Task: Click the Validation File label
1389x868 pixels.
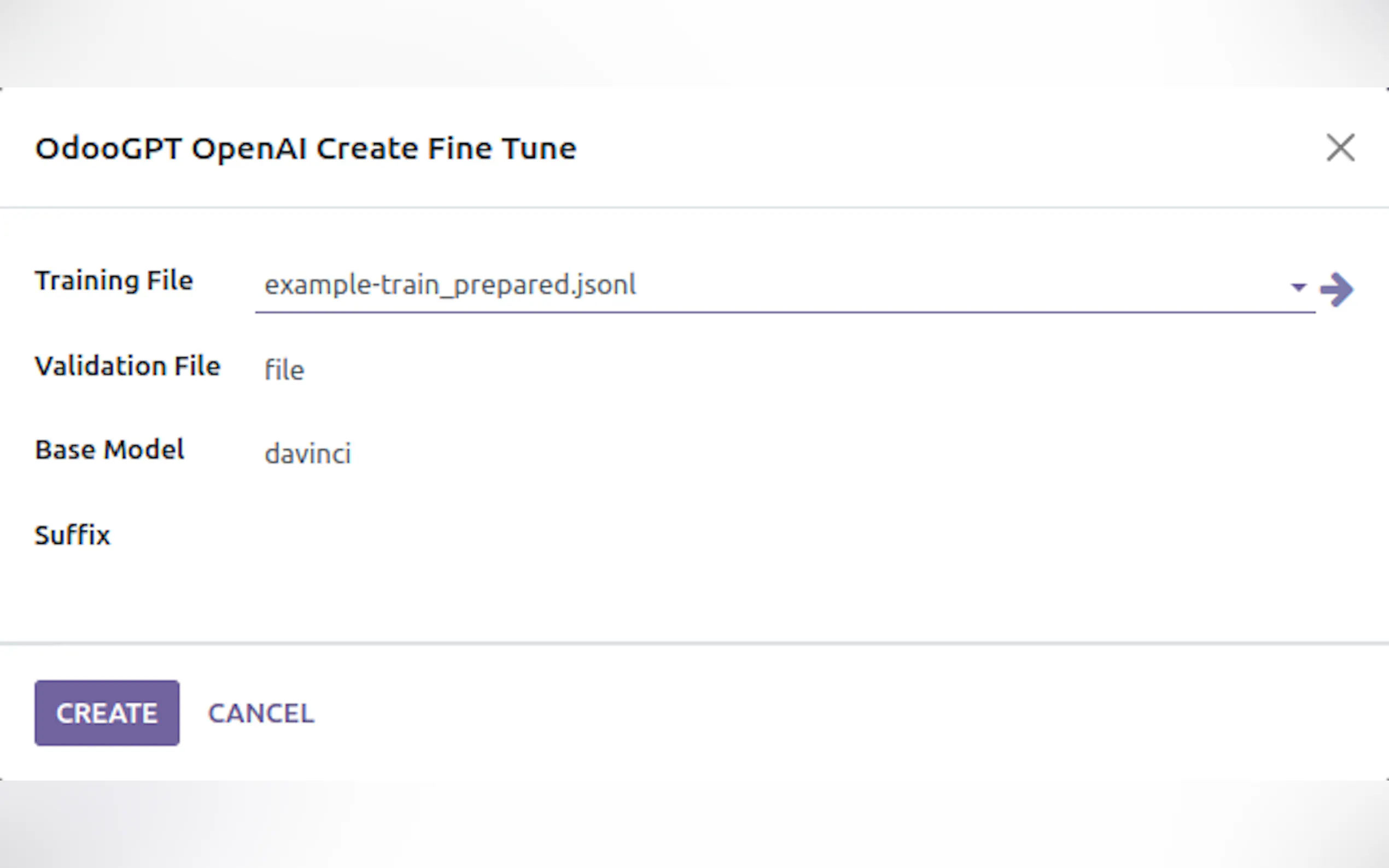Action: point(127,366)
